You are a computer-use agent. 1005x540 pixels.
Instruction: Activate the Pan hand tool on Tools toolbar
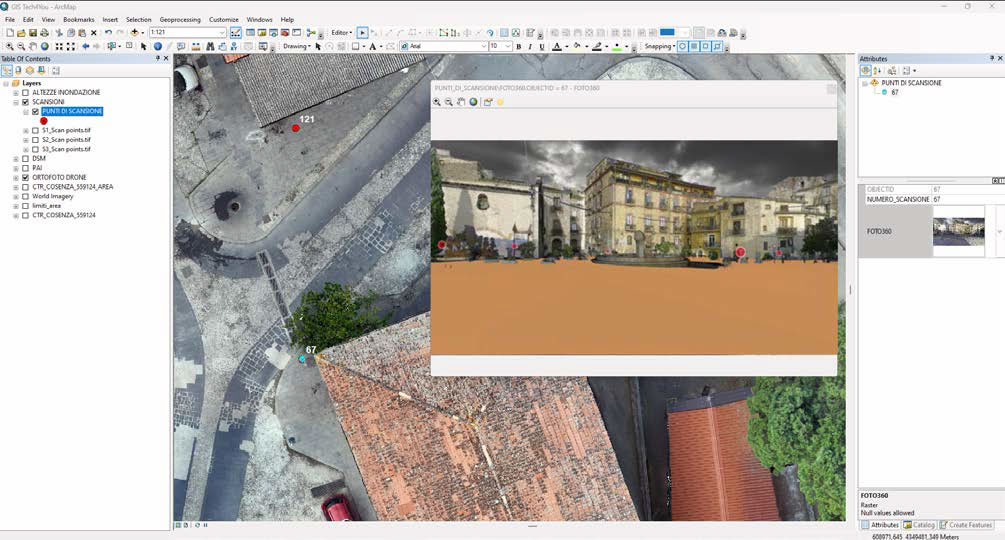33,47
